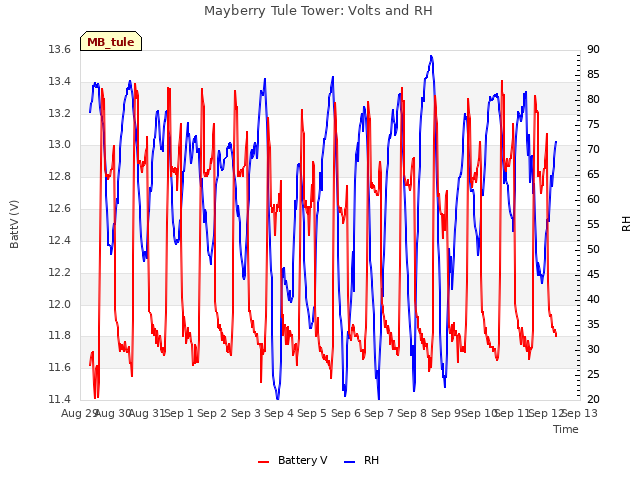Click the 85 tick on the RH axis
The width and height of the screenshot is (640, 480).
pos(593,74)
